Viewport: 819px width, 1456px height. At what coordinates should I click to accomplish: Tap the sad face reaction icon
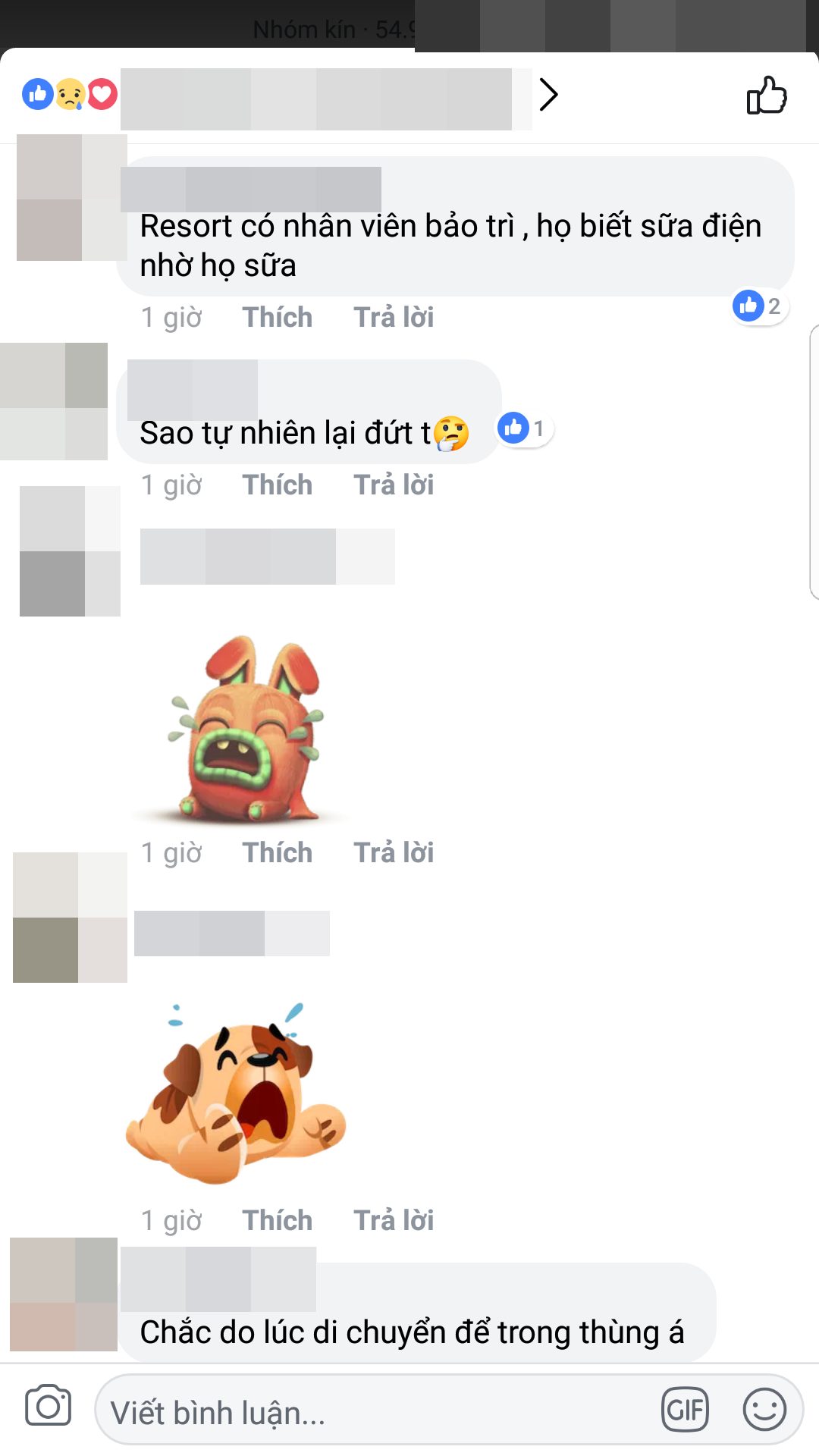(71, 95)
